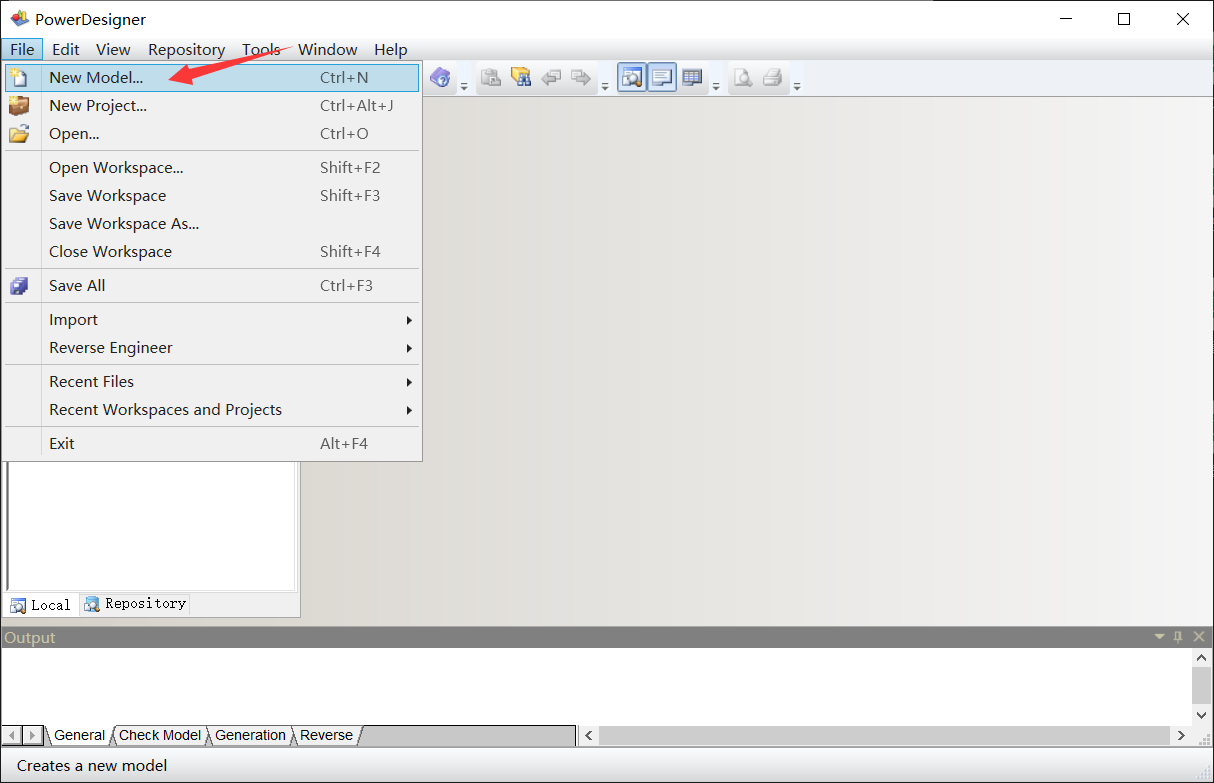Screen dimensions: 1214x783
Task: Select Open... in the File menu
Action: 212,133
